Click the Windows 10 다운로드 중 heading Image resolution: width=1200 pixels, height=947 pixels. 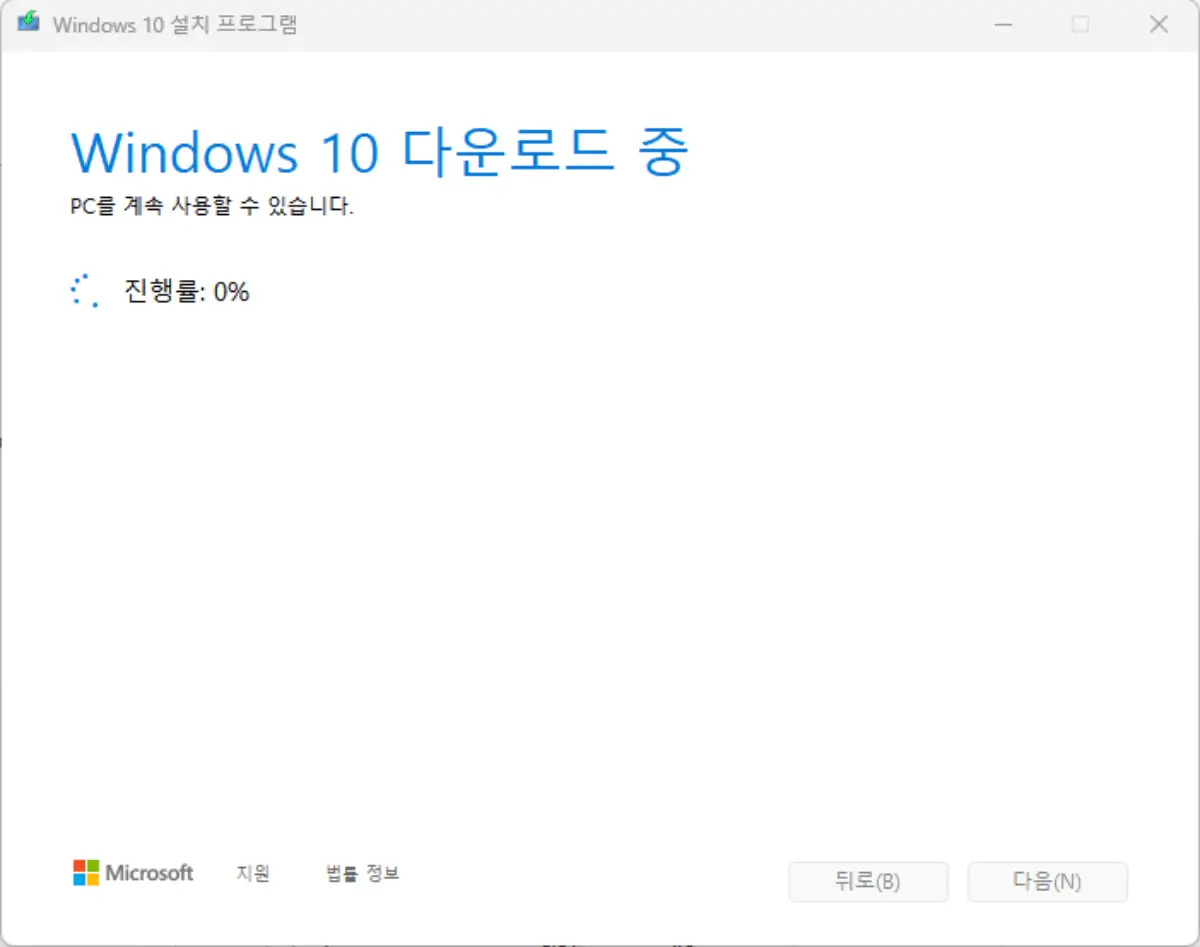point(380,152)
